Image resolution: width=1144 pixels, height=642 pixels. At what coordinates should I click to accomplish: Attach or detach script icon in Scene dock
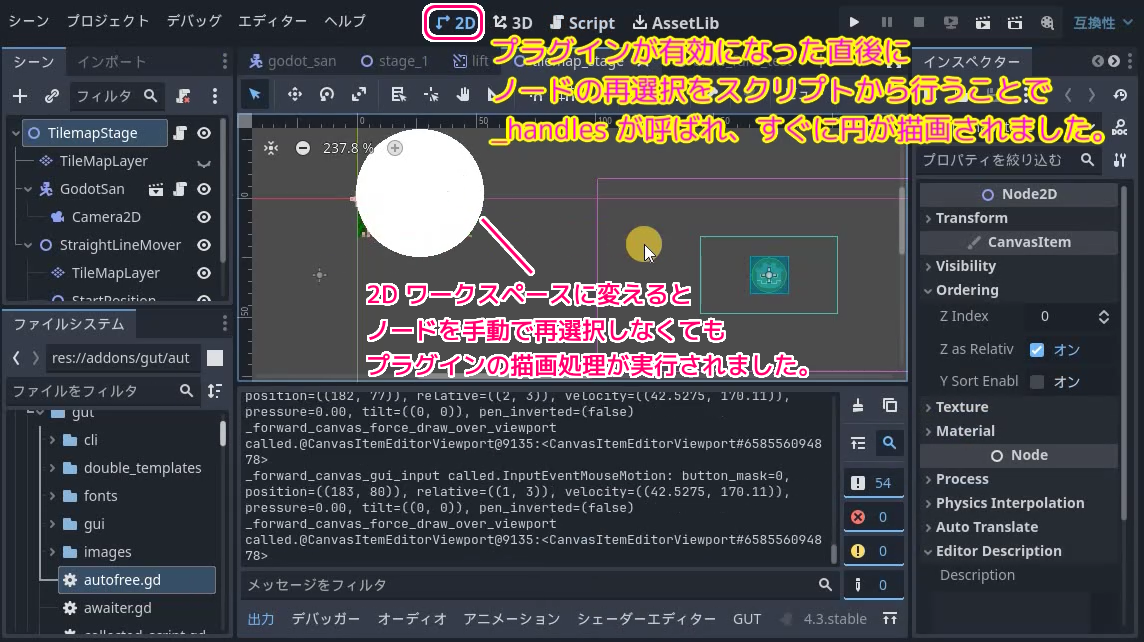point(183,96)
